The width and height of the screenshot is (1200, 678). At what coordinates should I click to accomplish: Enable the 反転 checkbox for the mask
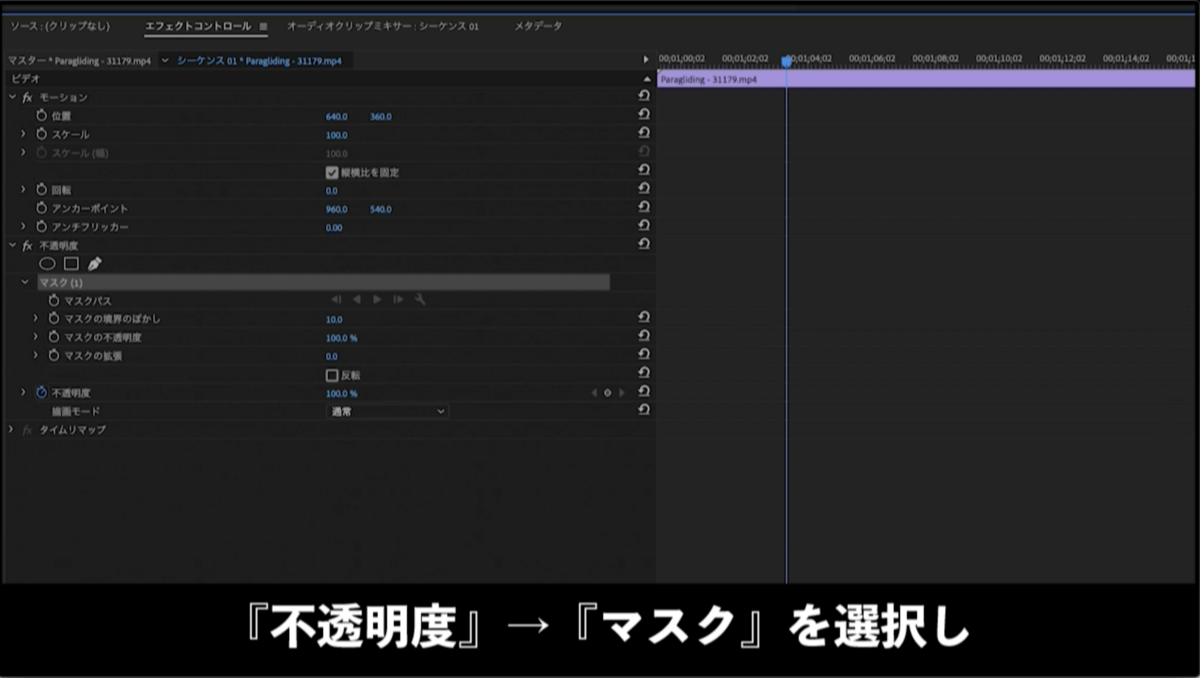coord(334,374)
